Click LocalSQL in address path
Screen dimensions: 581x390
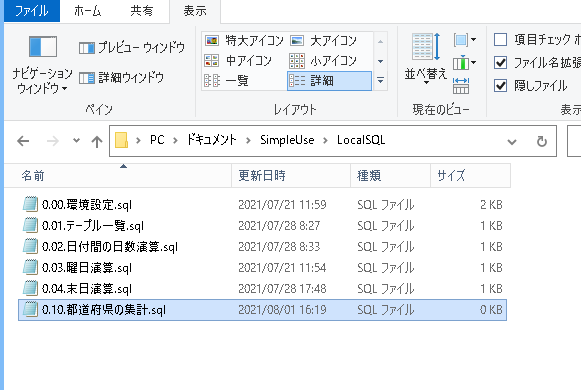(361, 140)
